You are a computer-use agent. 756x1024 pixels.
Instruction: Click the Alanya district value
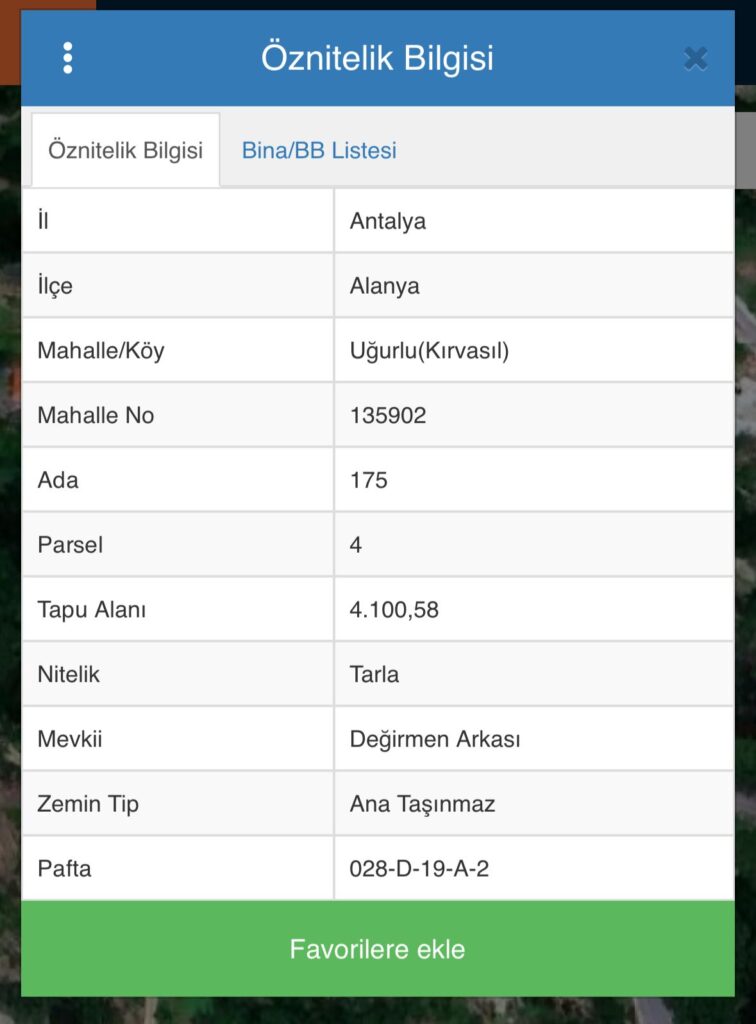coord(385,286)
